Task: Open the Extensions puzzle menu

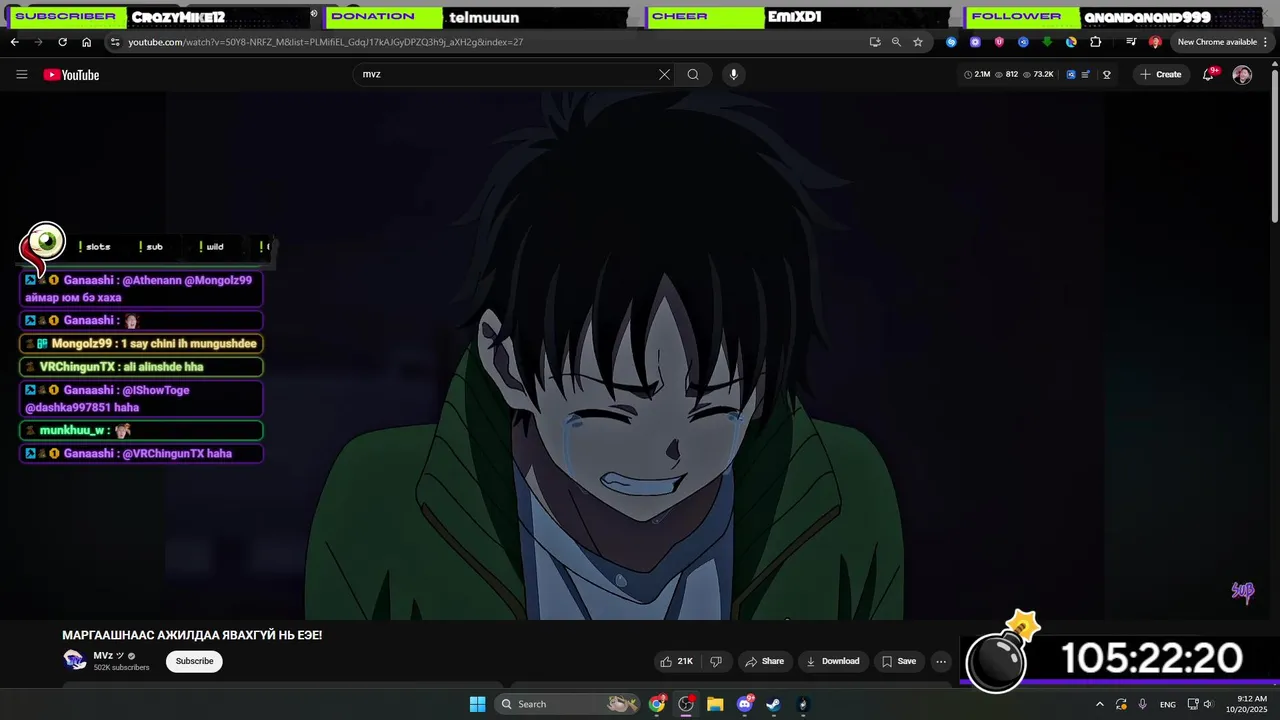Action: pos(1096,42)
